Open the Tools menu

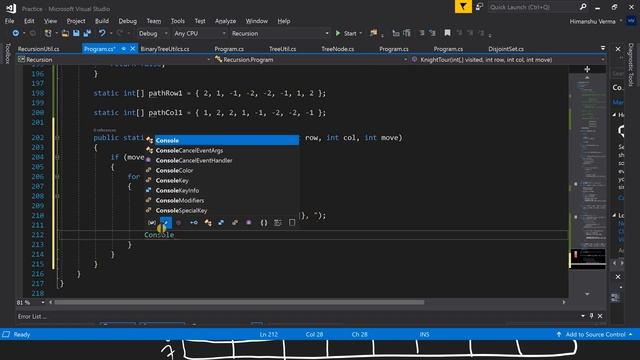178,21
